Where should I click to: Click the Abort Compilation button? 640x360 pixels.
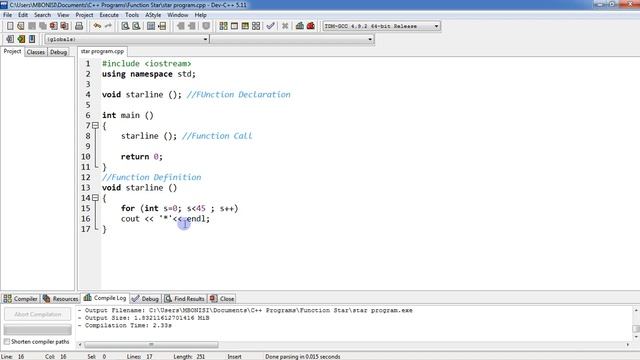(x=38, y=314)
